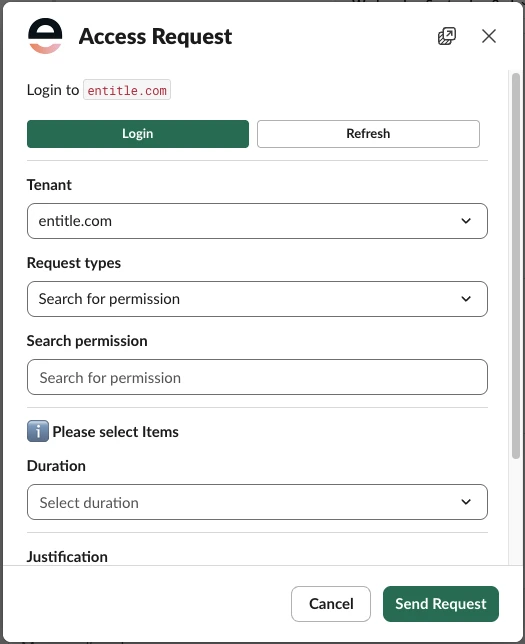Click the Duration field label
The height and width of the screenshot is (644, 525).
coord(56,466)
